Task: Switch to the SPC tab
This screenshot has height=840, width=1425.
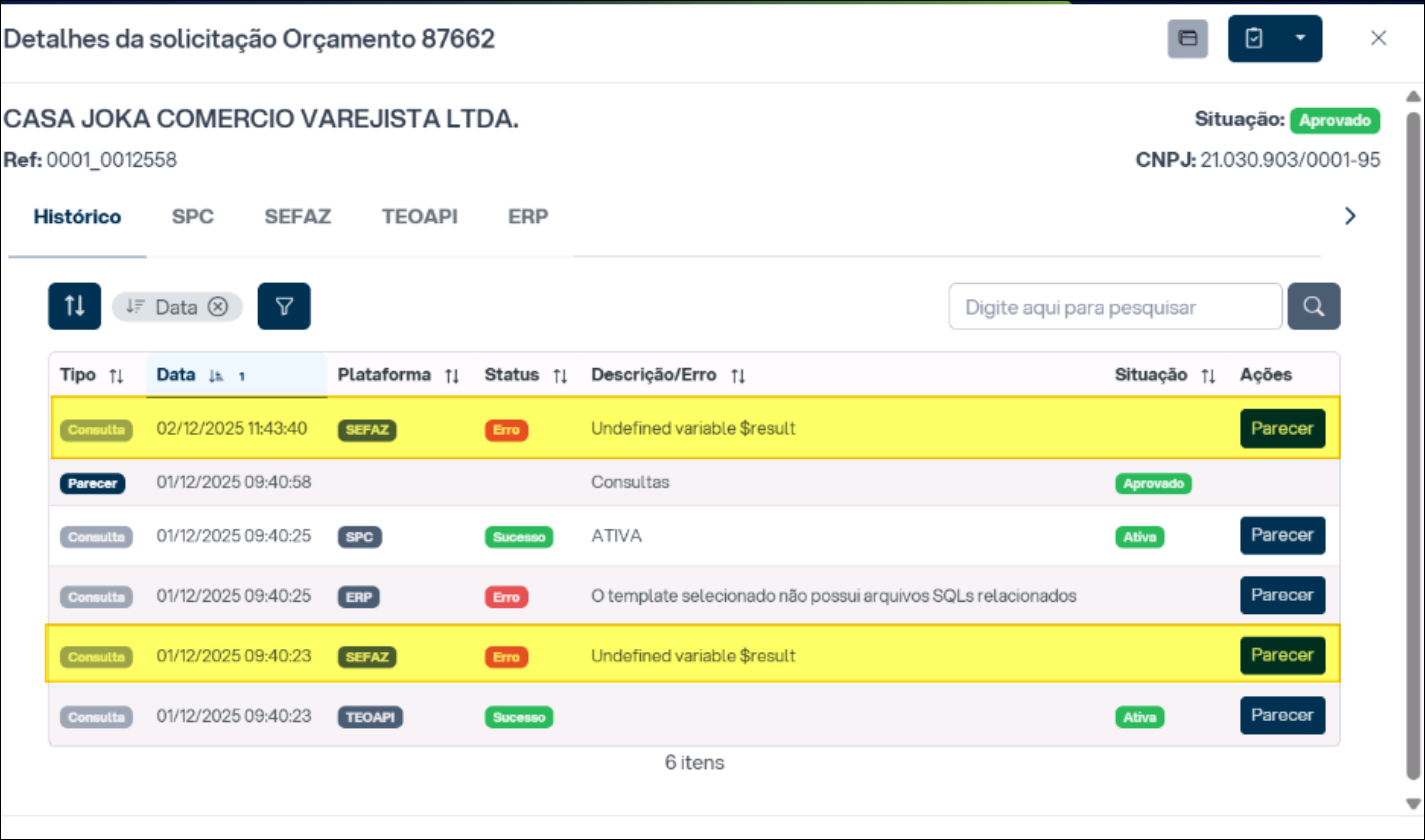Action: tap(192, 217)
